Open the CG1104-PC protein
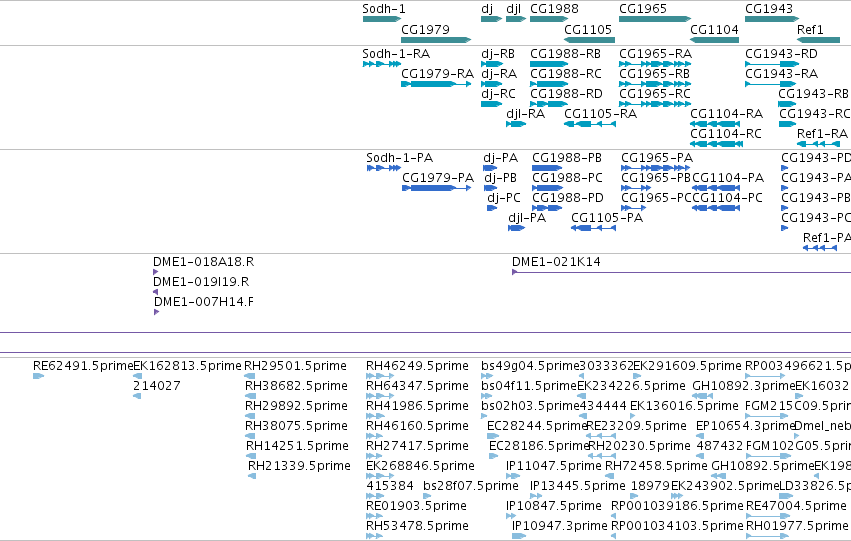Screen dimensions: 851x541 pyautogui.click(x=728, y=198)
